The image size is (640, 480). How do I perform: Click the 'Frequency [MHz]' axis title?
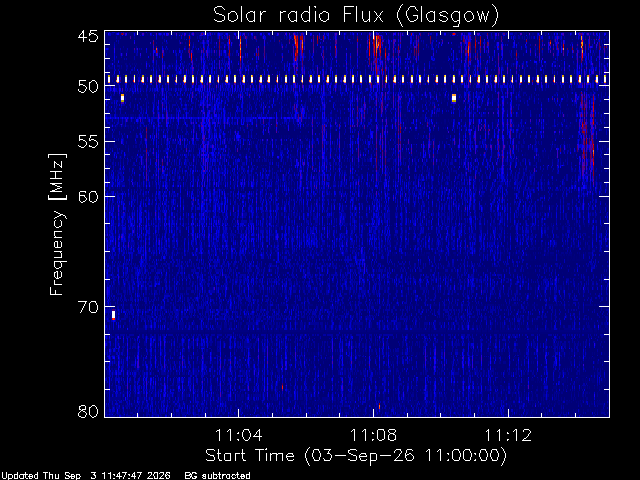(57, 224)
